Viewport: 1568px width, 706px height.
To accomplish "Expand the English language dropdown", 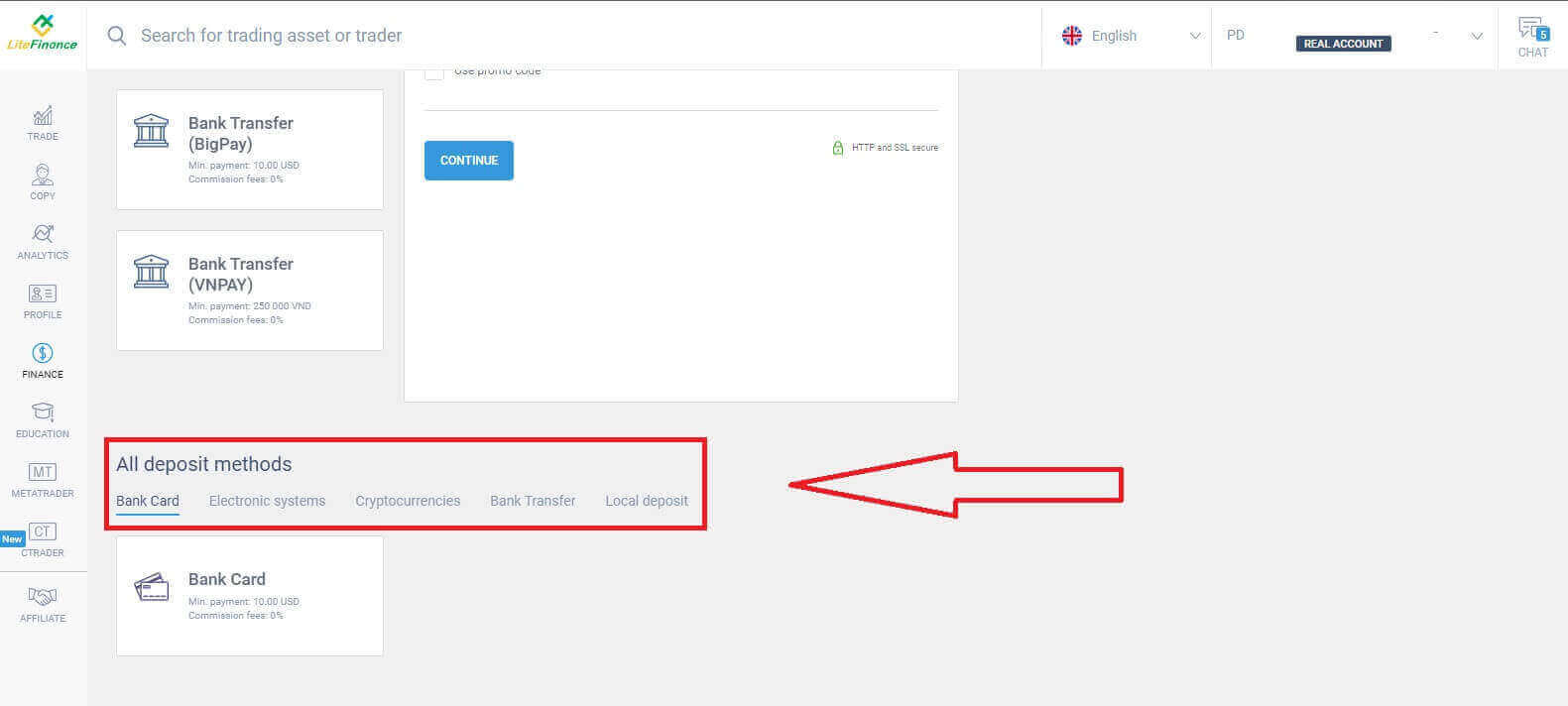I will [x=1131, y=36].
